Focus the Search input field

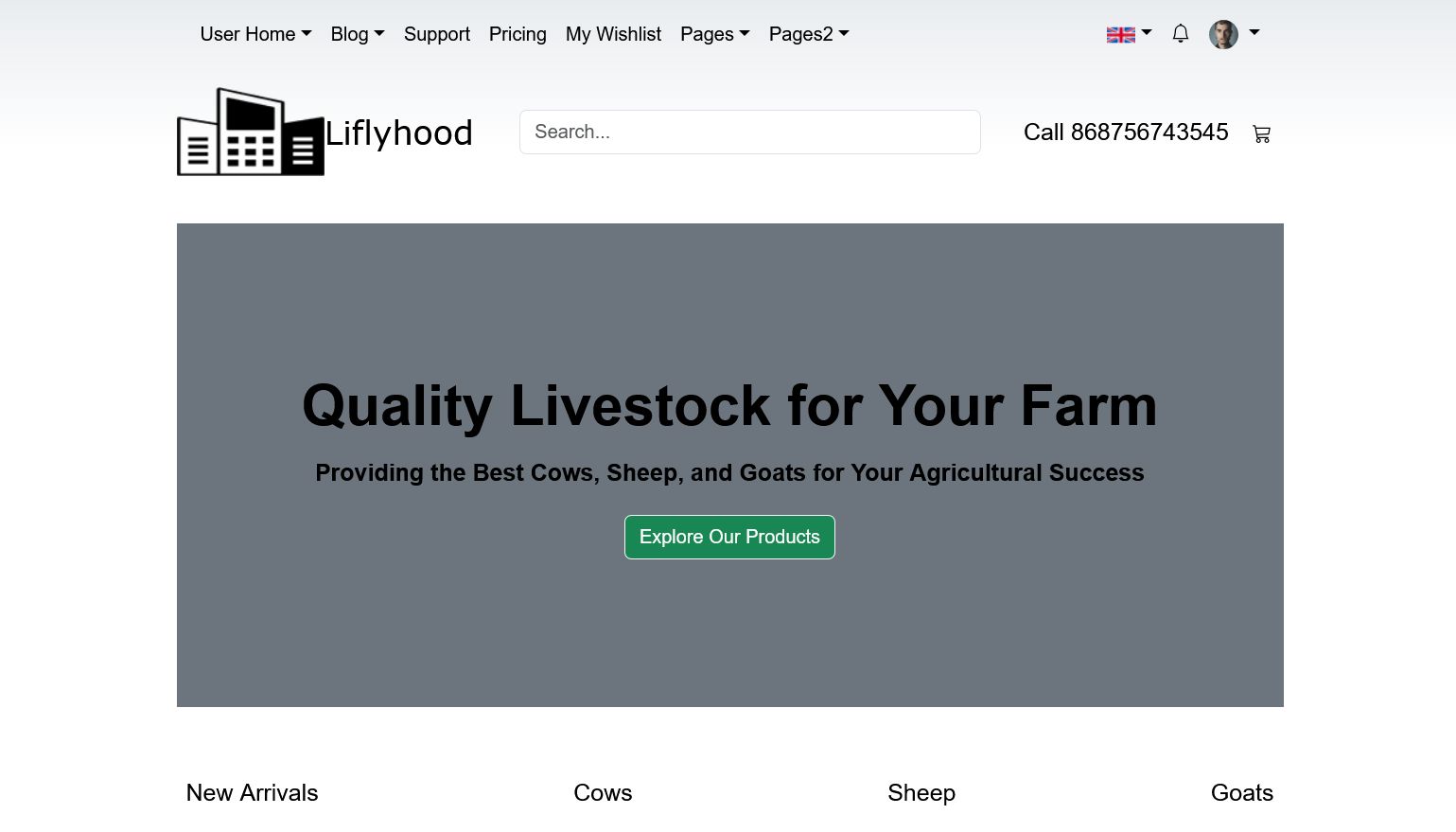(x=750, y=132)
